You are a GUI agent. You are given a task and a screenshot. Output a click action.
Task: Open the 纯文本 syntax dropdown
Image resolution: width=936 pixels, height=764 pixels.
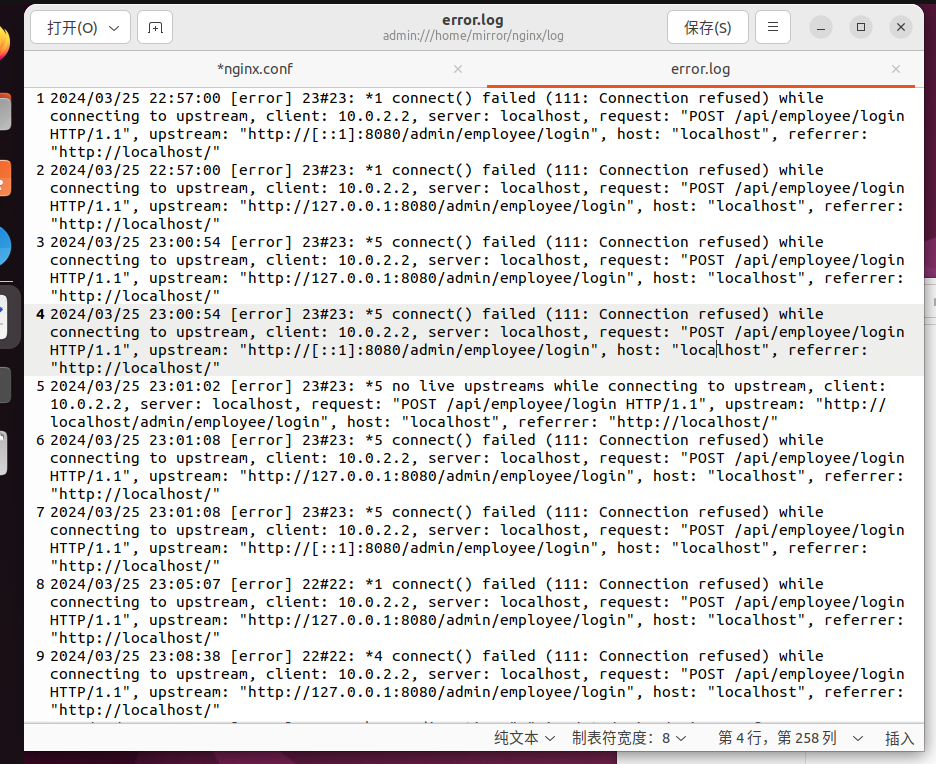(524, 738)
